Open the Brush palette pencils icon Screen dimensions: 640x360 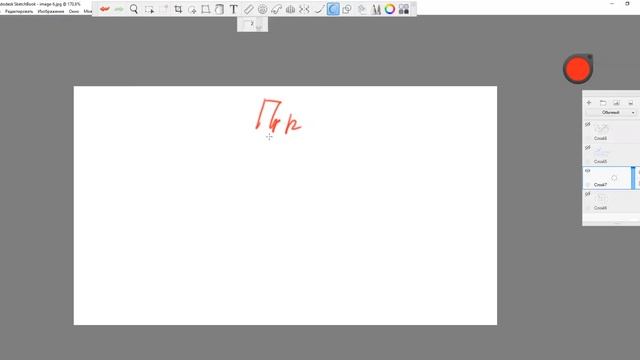376,9
